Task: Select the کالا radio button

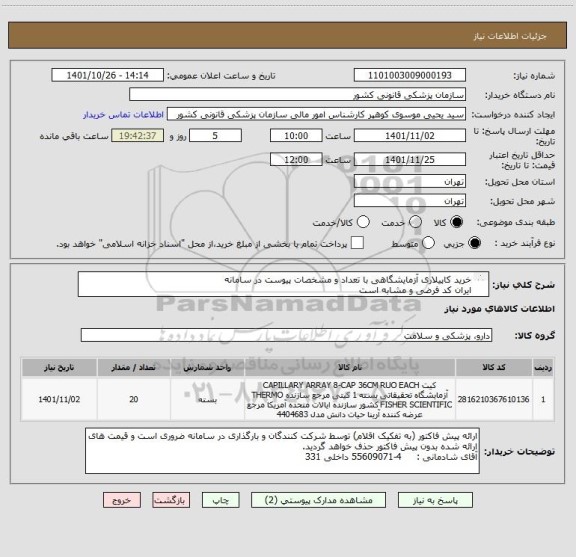Action: 457,222
